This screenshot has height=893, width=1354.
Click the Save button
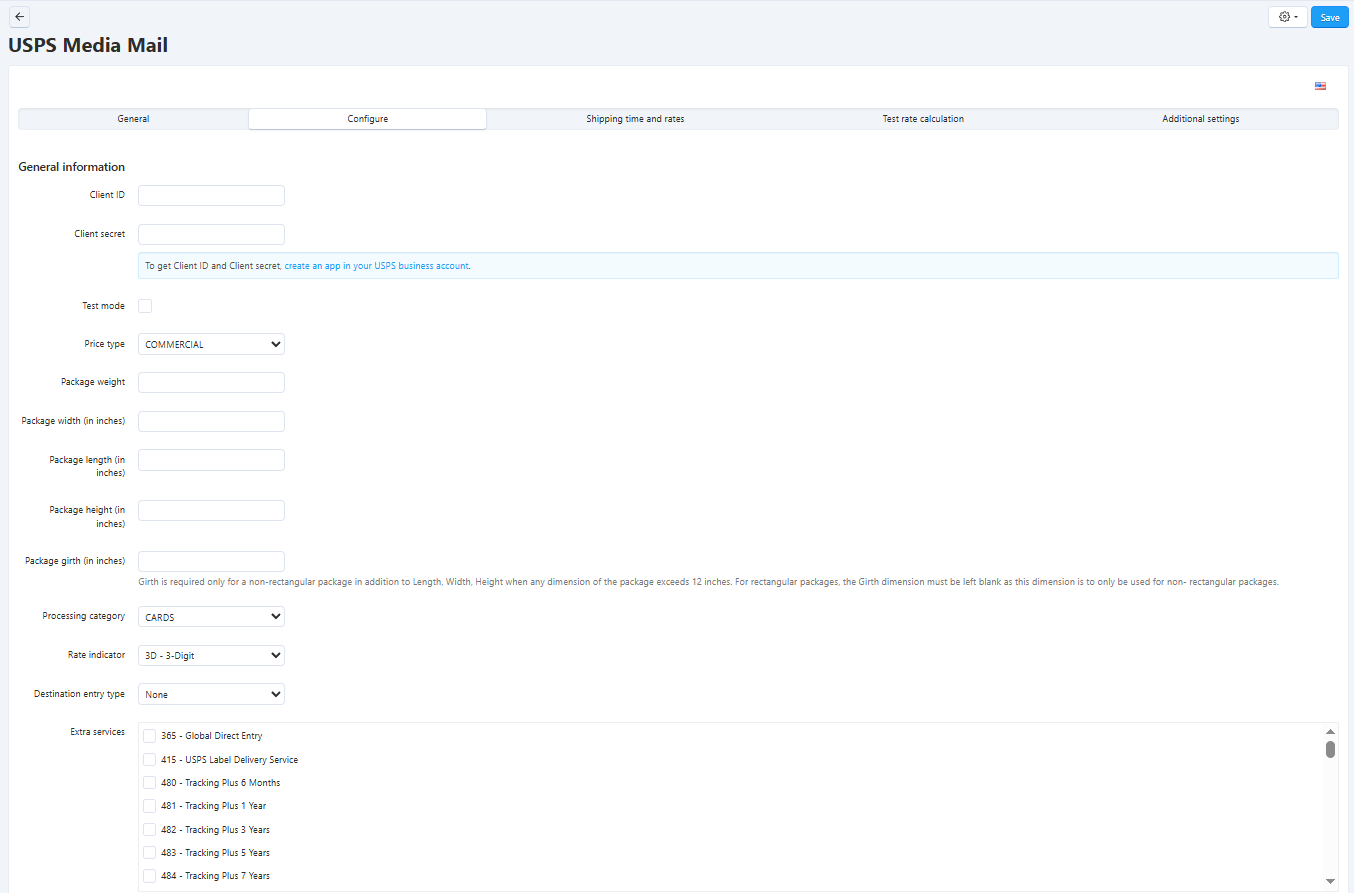[x=1329, y=17]
